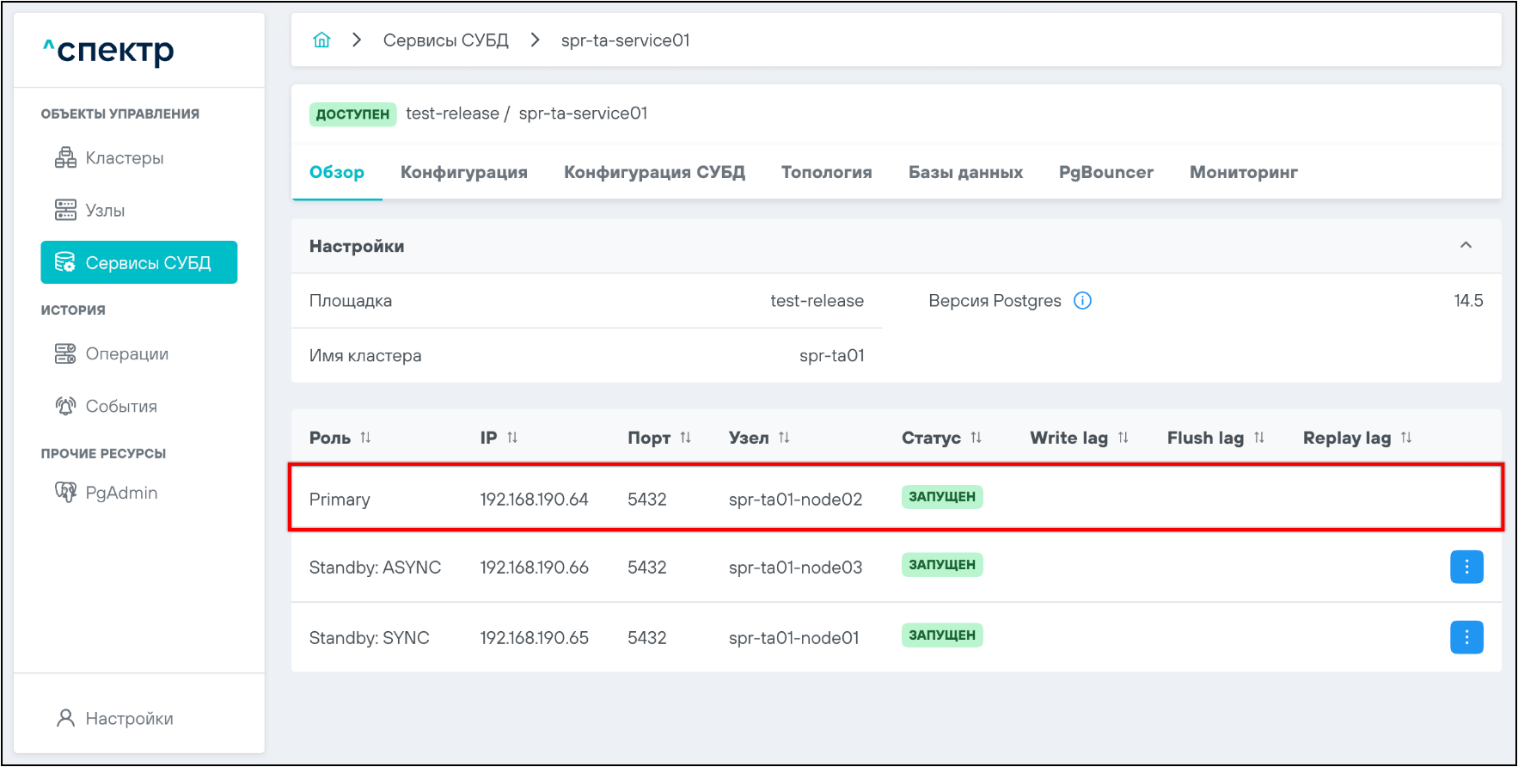
Task: Go to Узлы section
Action: coord(105,211)
